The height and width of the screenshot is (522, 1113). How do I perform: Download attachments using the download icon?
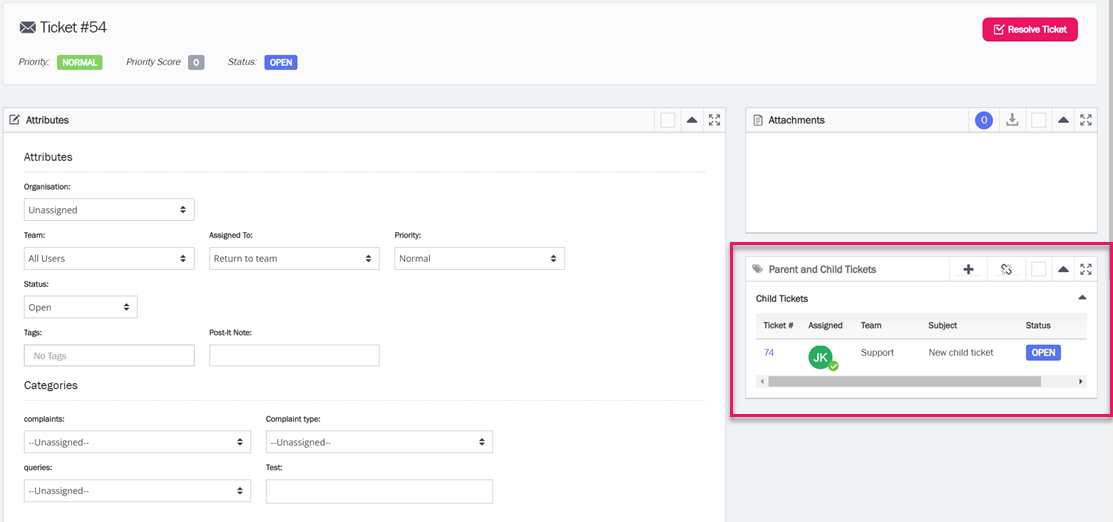point(1012,120)
